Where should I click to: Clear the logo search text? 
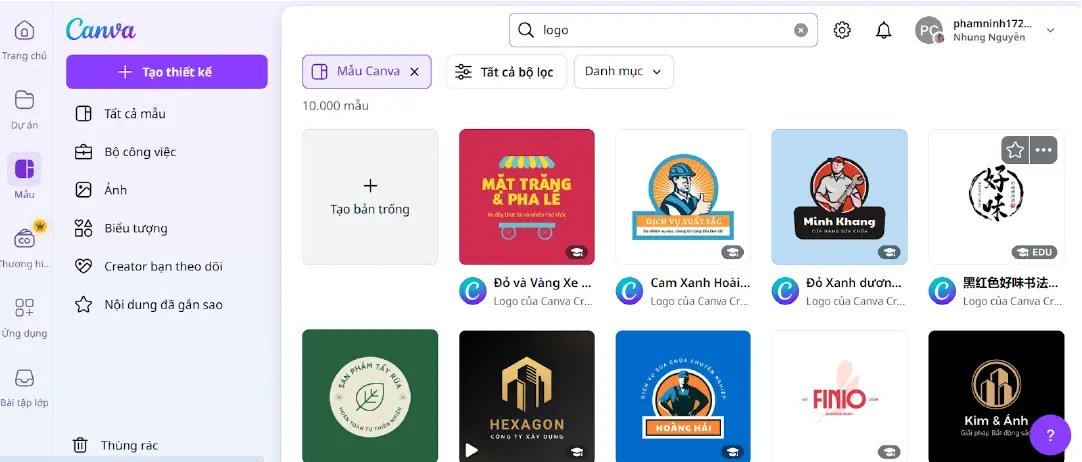pos(800,30)
